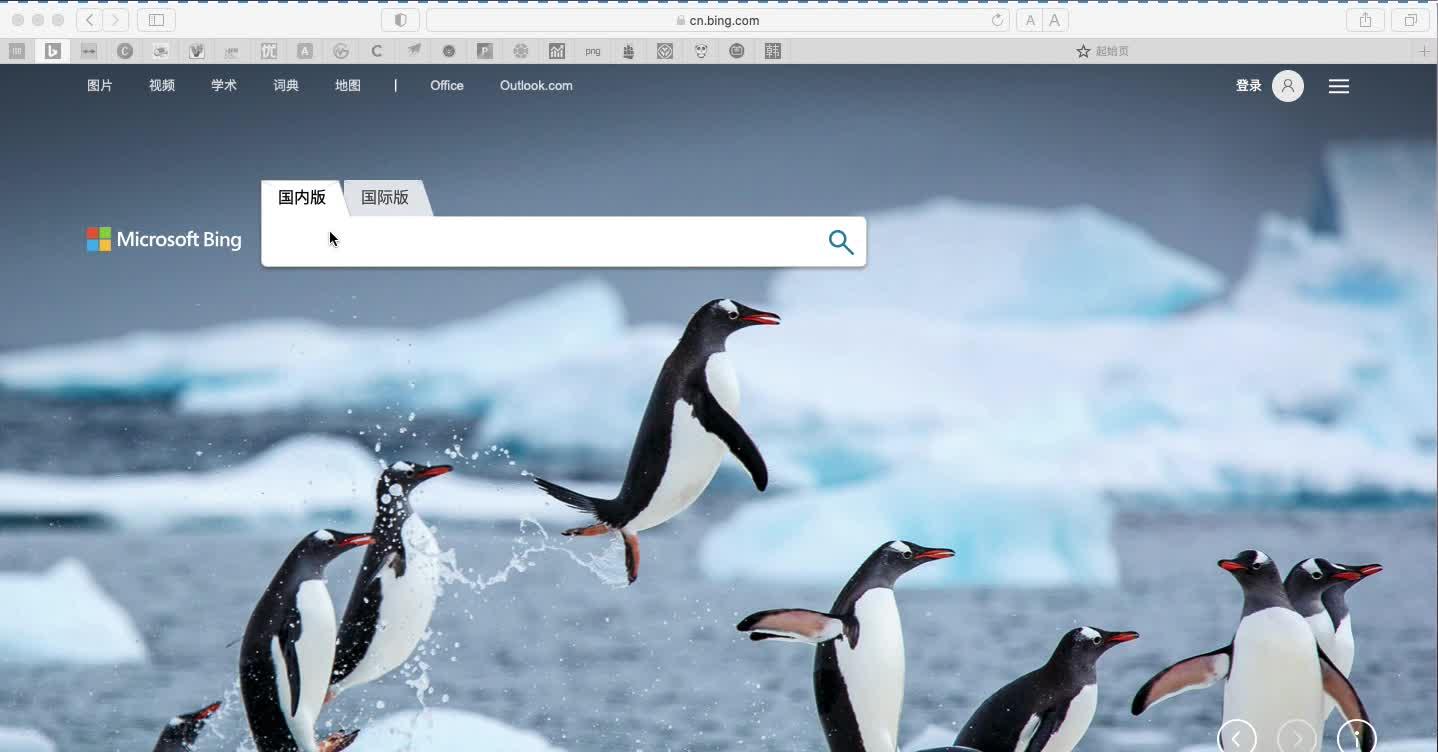This screenshot has width=1438, height=752.
Task: Reload the page with refresh icon
Action: tap(997, 20)
